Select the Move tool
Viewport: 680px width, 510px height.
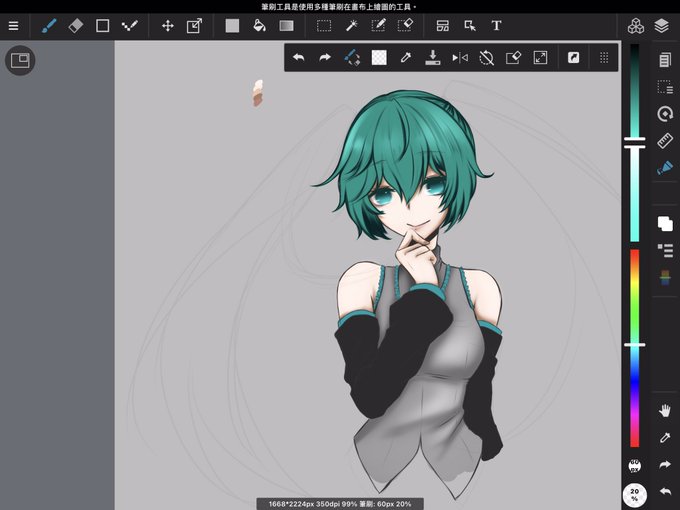(x=168, y=26)
